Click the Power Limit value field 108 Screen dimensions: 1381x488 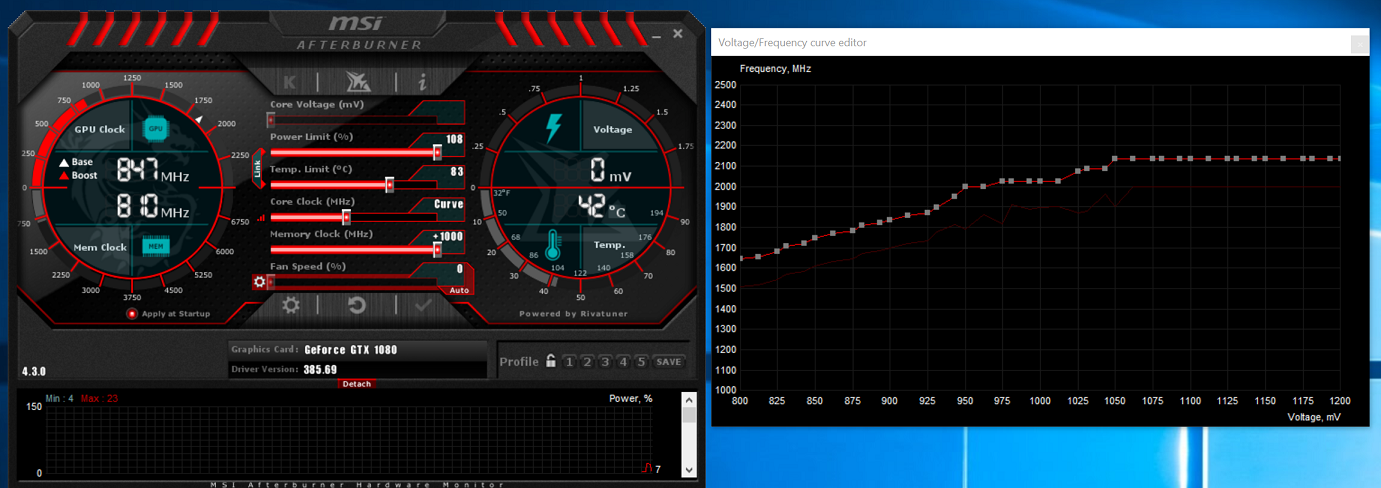click(454, 140)
